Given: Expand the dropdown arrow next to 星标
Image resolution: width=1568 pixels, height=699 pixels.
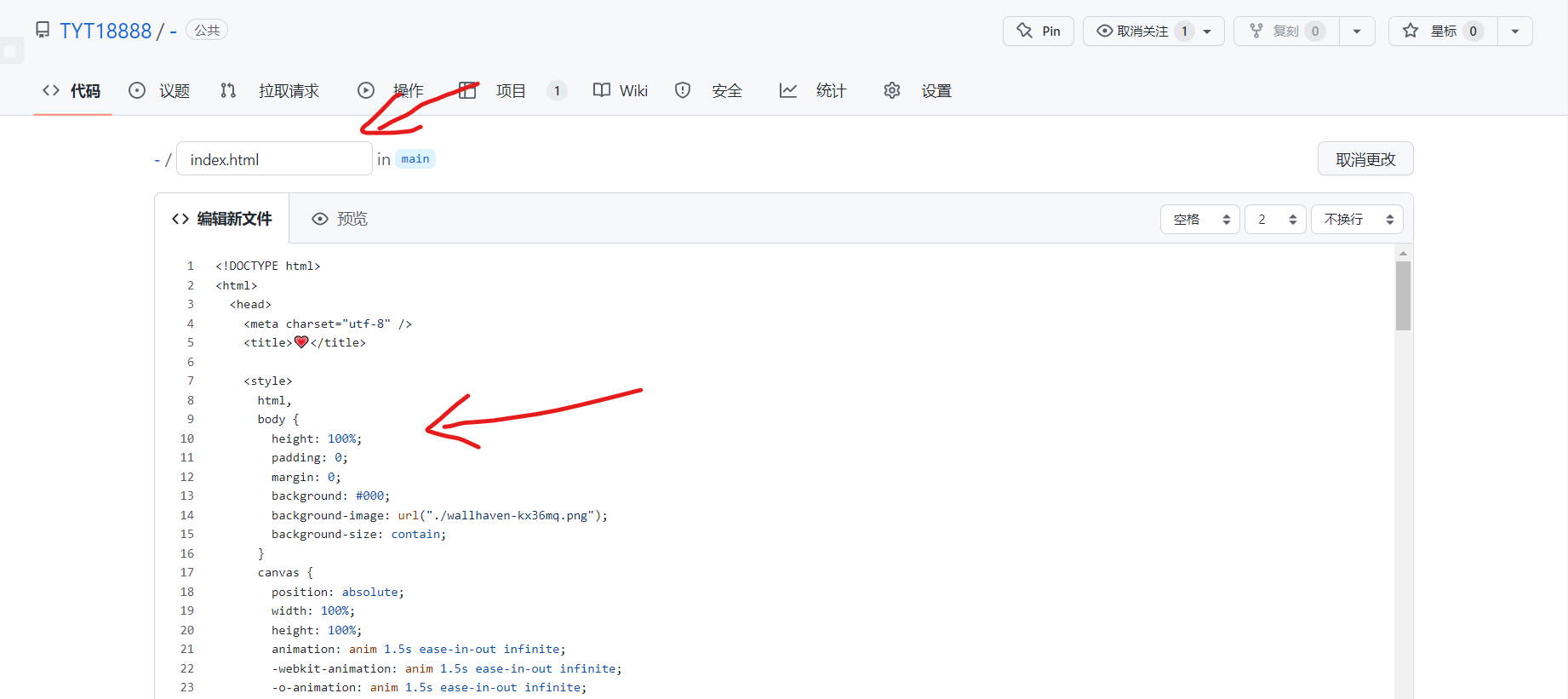Looking at the screenshot, I should (1514, 32).
